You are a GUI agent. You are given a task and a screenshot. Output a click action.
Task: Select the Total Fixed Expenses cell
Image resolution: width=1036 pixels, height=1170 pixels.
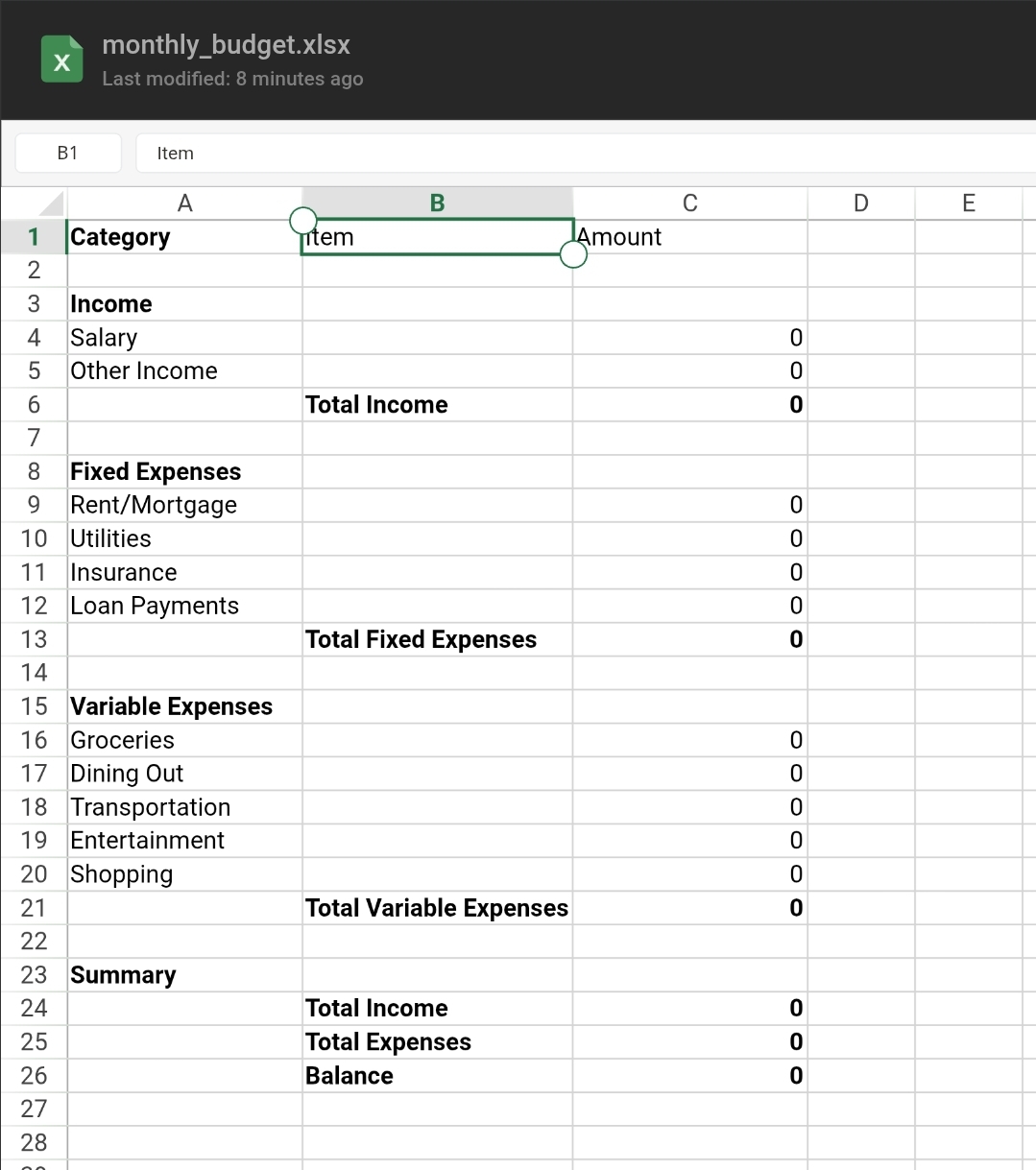438,639
